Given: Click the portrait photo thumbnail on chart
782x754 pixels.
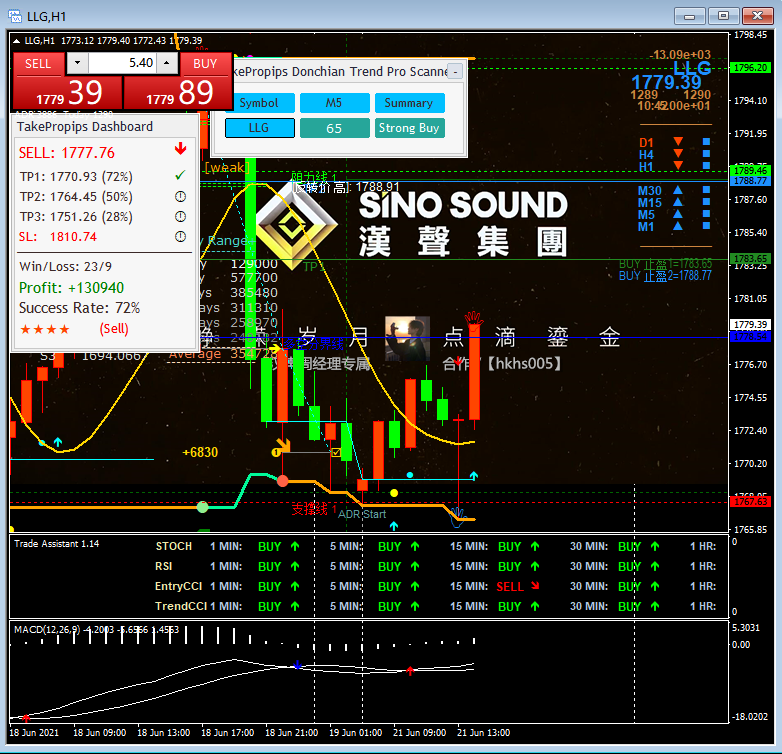Looking at the screenshot, I should (407, 339).
